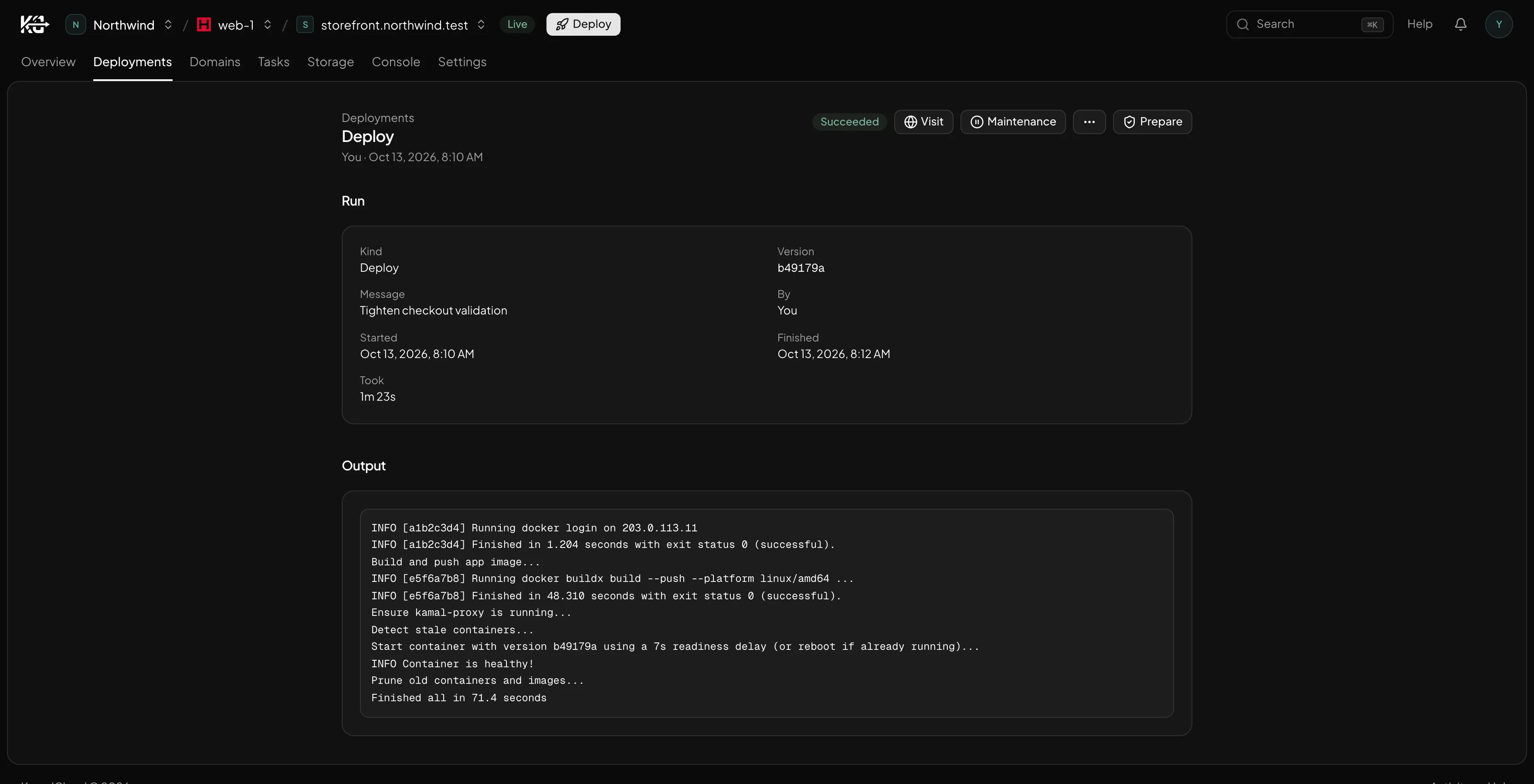Open the Storage tab

click(x=330, y=62)
